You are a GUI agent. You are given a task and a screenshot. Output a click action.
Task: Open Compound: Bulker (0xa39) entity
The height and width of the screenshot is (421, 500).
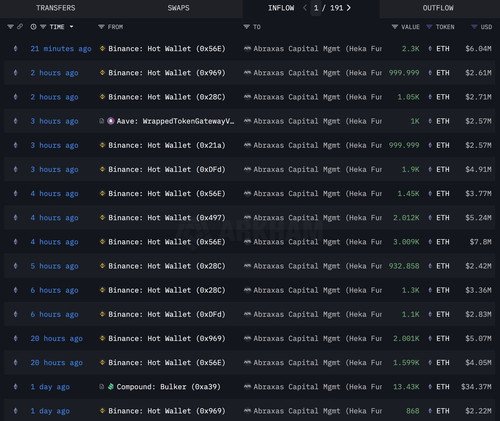[168, 387]
